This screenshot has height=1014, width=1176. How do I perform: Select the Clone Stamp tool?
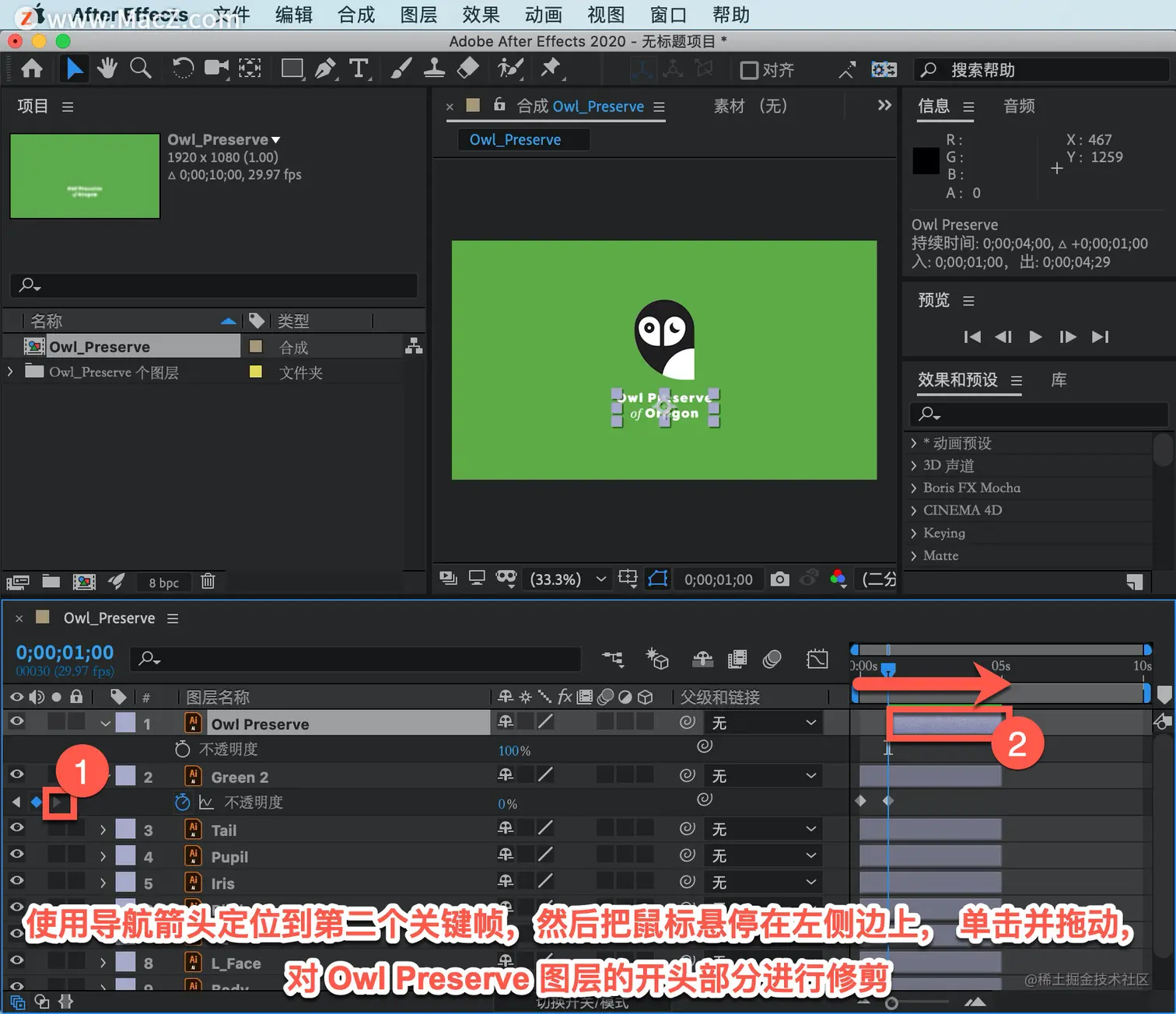click(434, 69)
